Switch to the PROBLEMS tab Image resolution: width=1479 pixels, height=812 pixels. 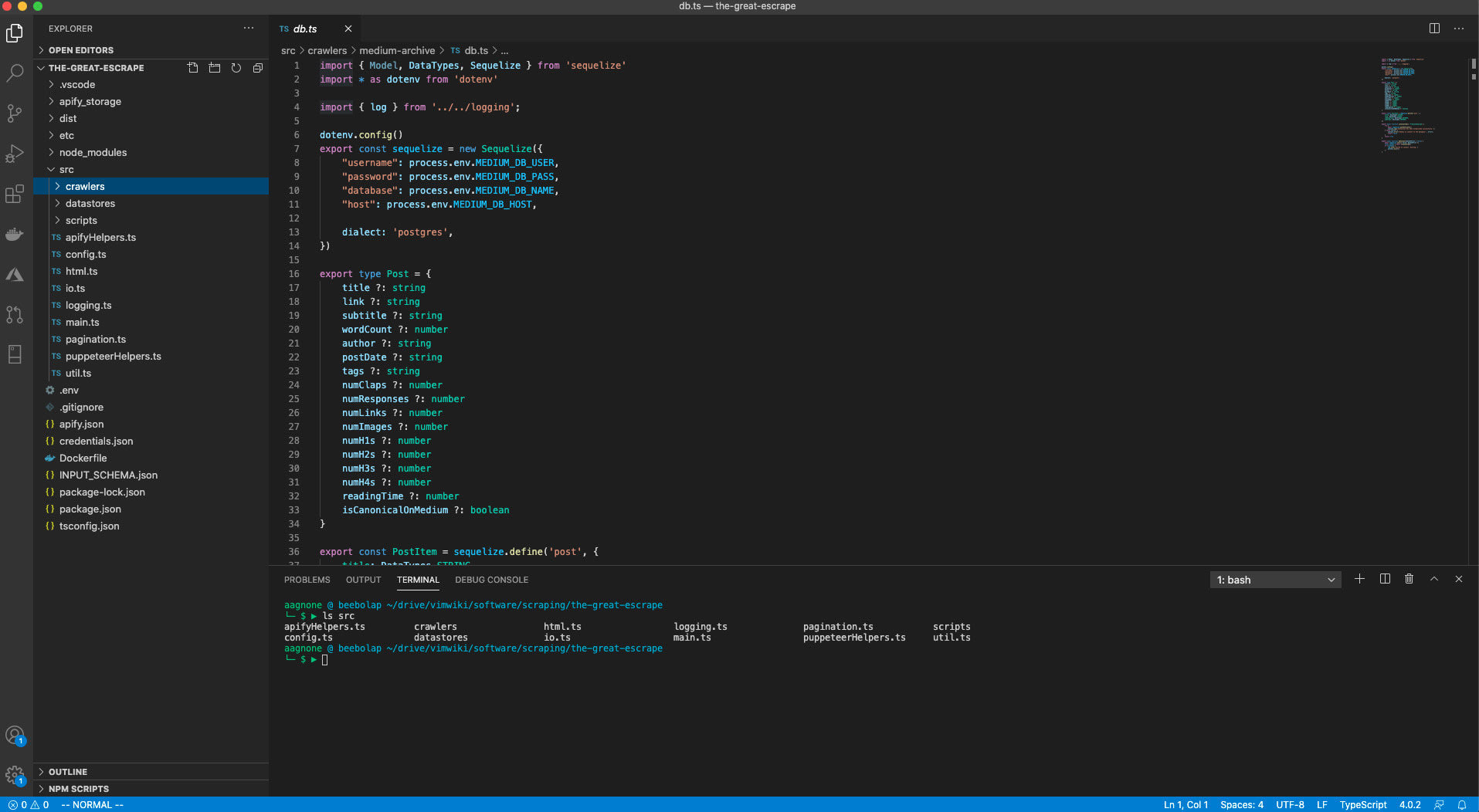click(x=307, y=580)
